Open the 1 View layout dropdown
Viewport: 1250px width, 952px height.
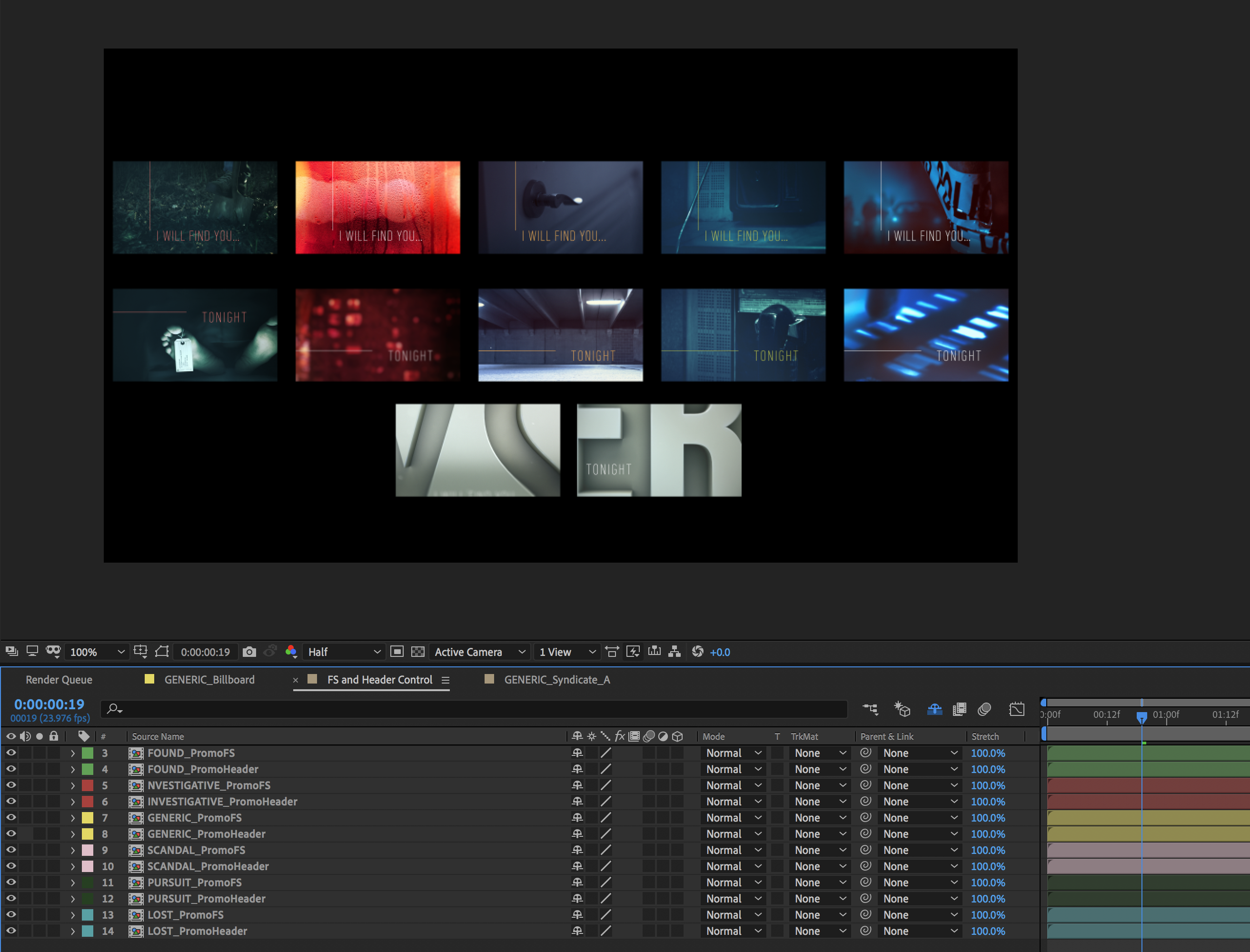pos(567,652)
